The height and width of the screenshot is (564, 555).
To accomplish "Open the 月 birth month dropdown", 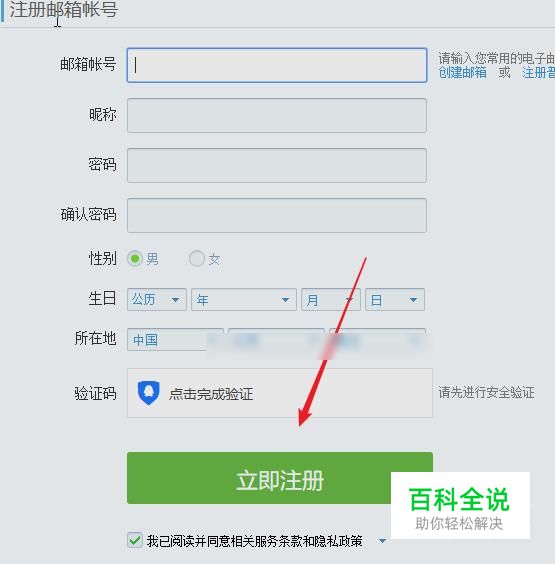I will (x=331, y=299).
